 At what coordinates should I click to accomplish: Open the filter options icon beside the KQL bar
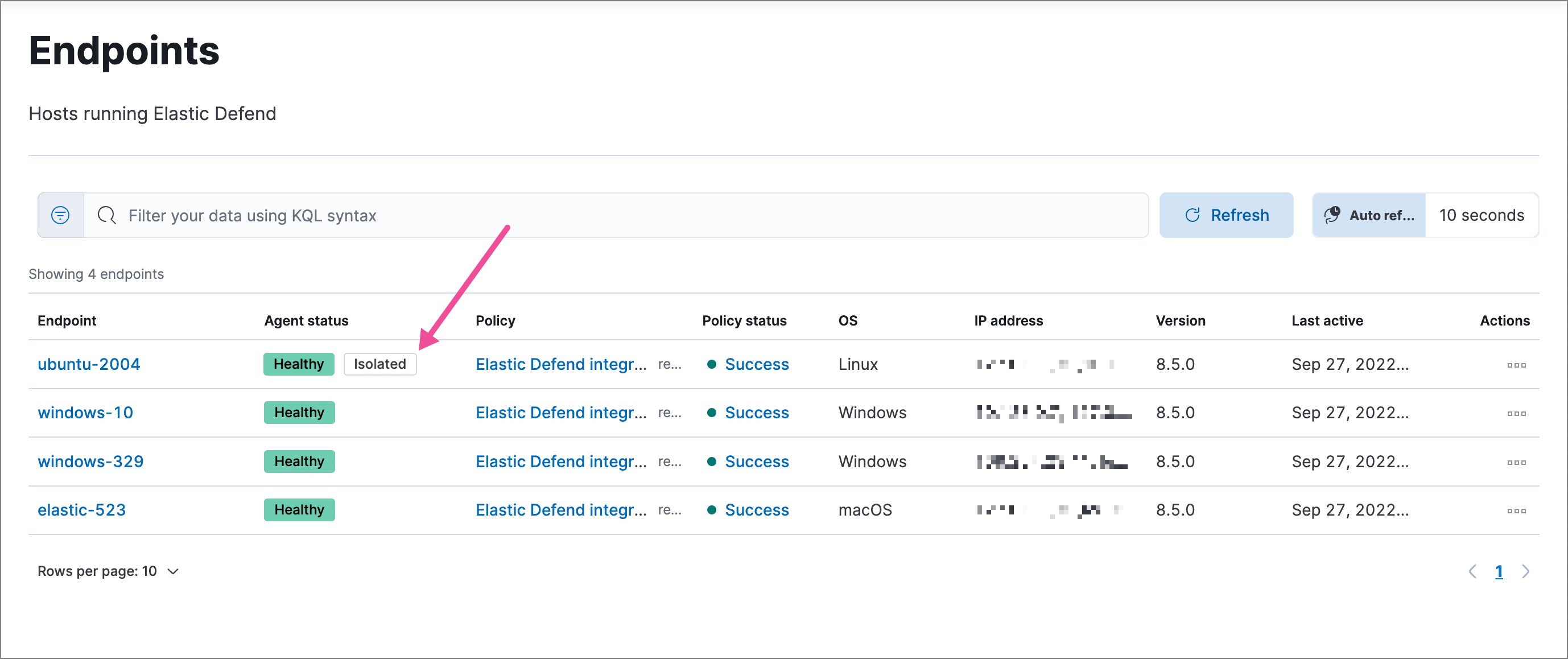(x=60, y=215)
